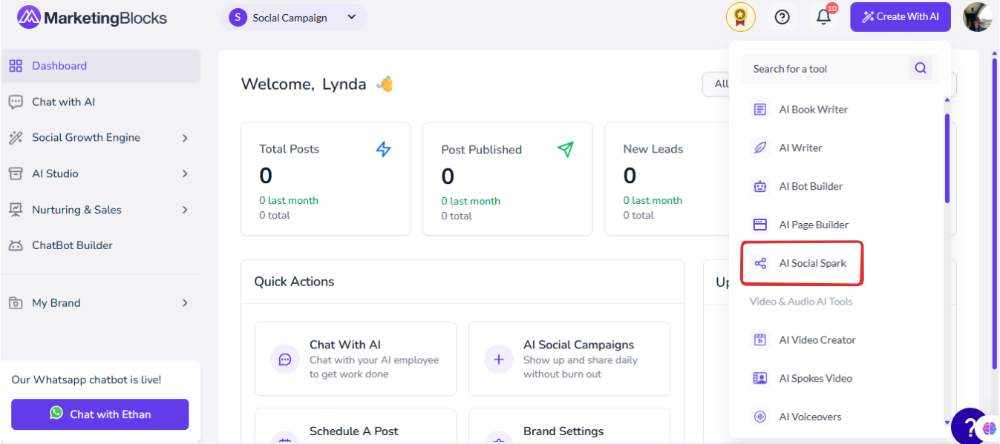Click the Post Published paper plane icon
Image resolution: width=1000 pixels, height=444 pixels.
pyautogui.click(x=565, y=149)
